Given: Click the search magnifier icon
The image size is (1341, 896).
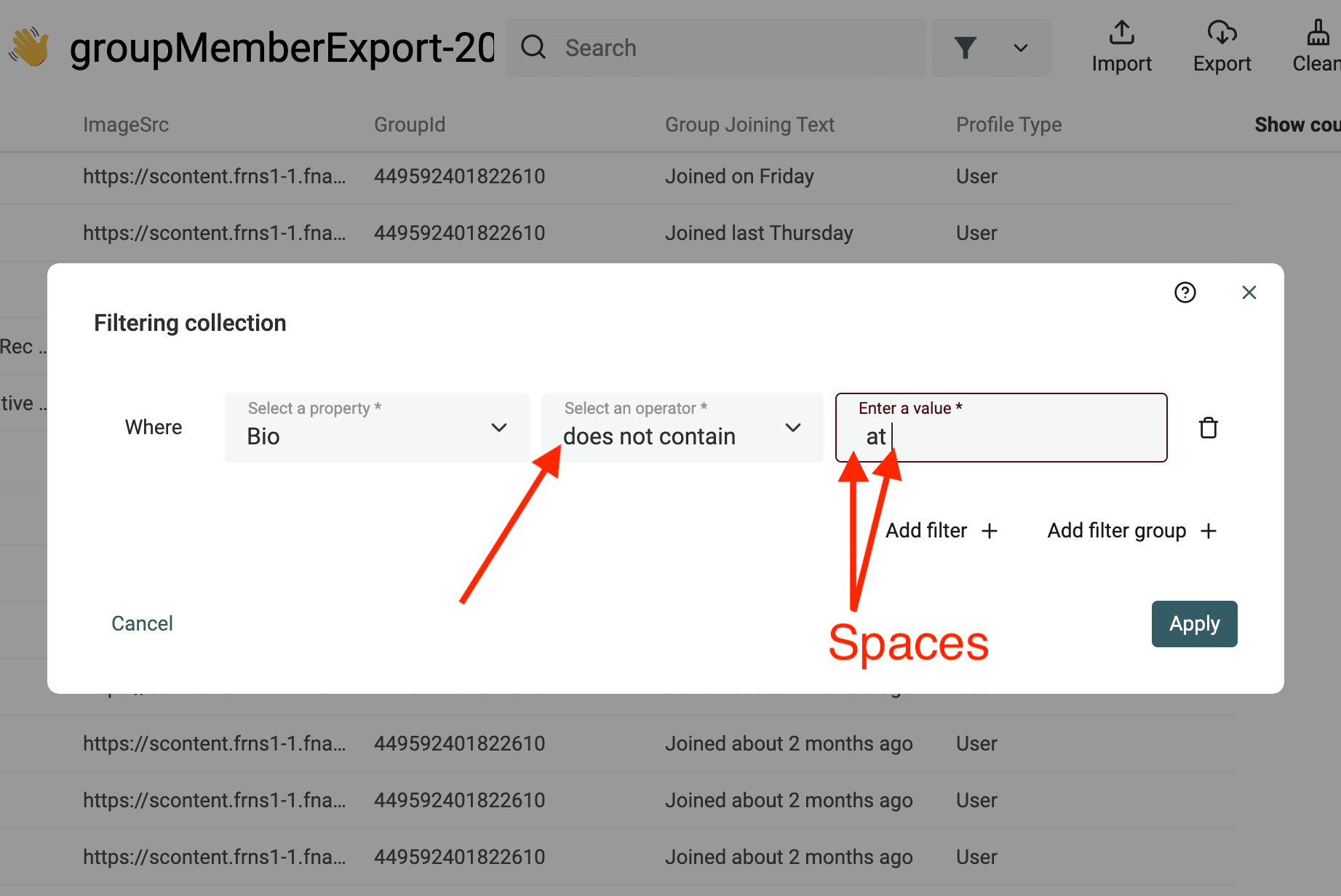Looking at the screenshot, I should pyautogui.click(x=533, y=47).
